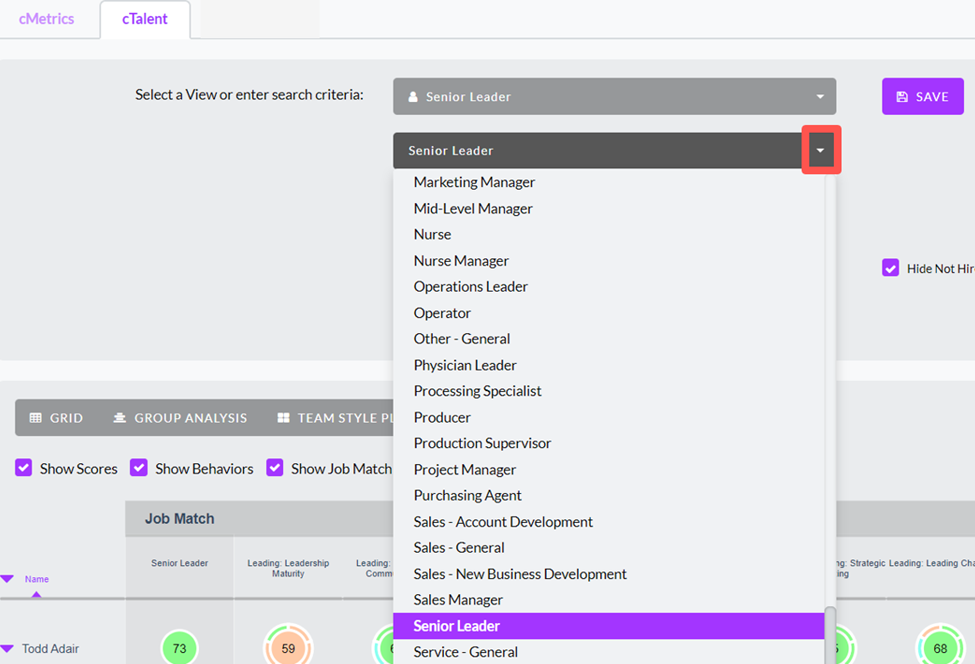The width and height of the screenshot is (975, 664).
Task: Click the highlighted red dropdown arrow
Action: tap(821, 149)
